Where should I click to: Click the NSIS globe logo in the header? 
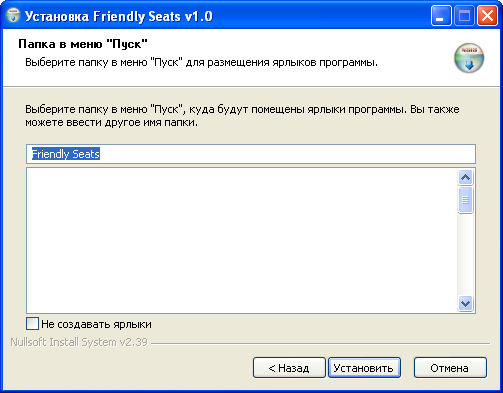click(x=469, y=58)
